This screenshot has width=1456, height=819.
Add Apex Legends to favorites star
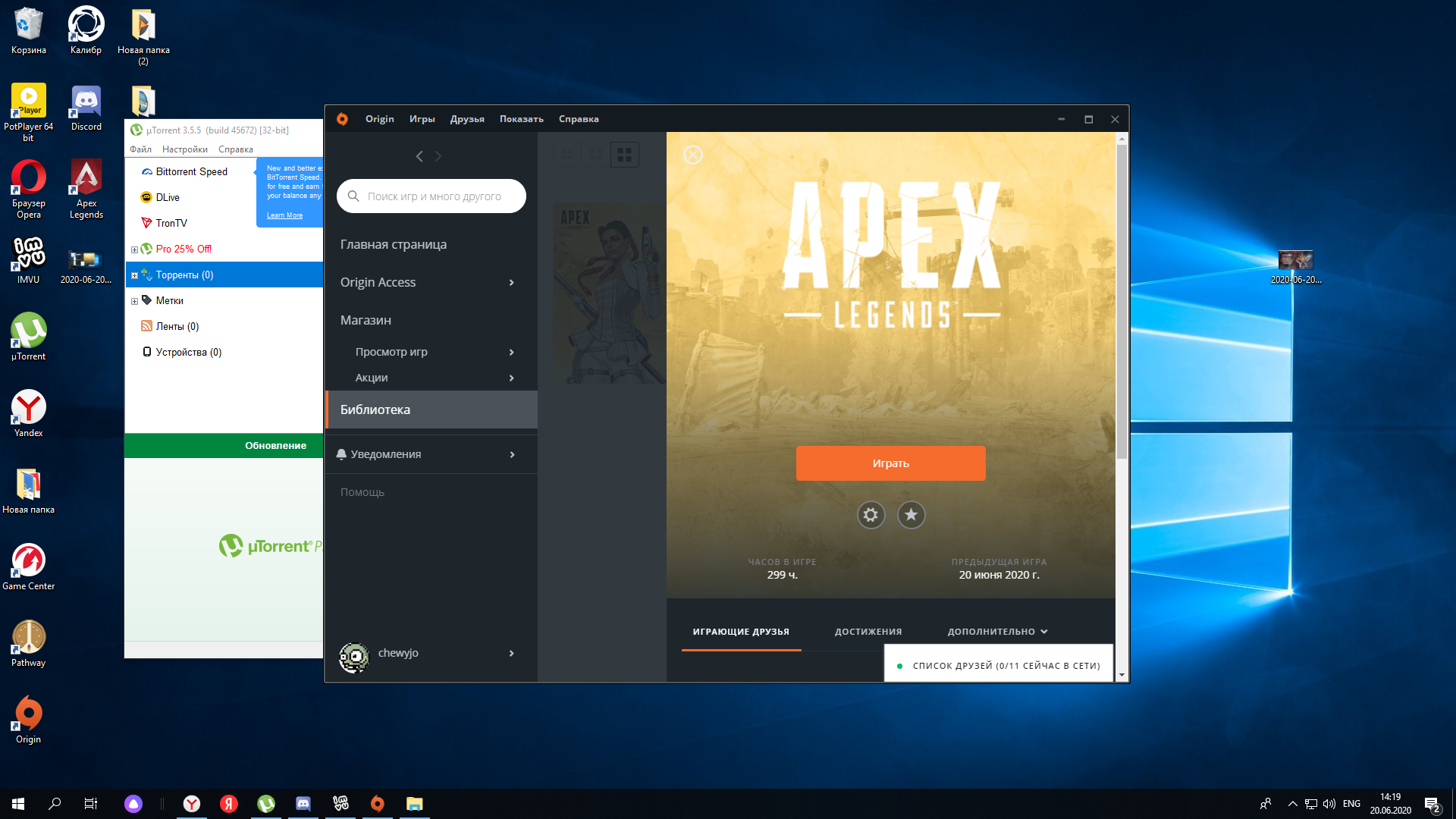coord(912,515)
